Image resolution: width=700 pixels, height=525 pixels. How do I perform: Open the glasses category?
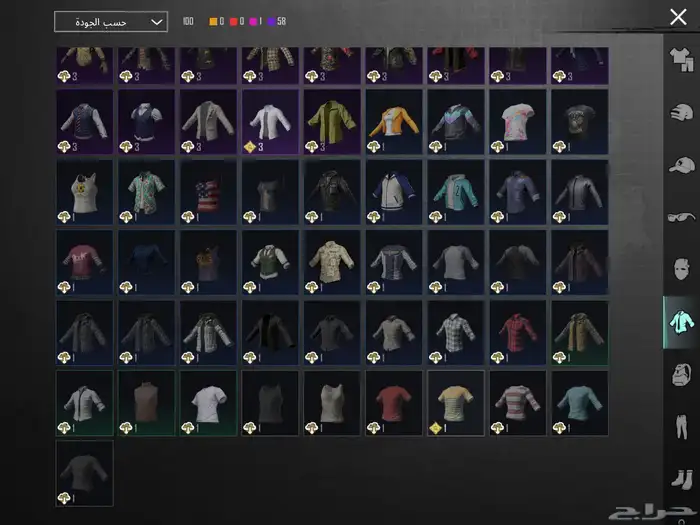681,217
